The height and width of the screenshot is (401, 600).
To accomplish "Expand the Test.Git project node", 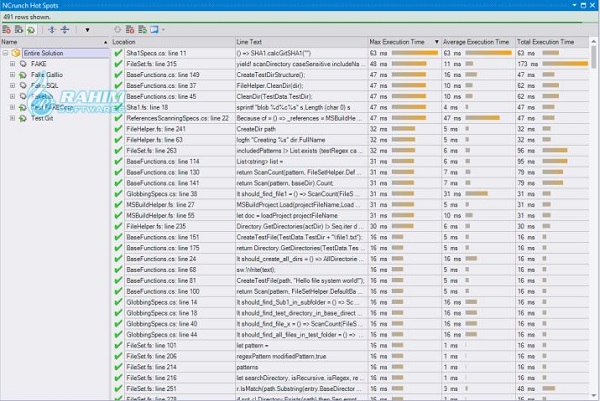I will pos(13,118).
